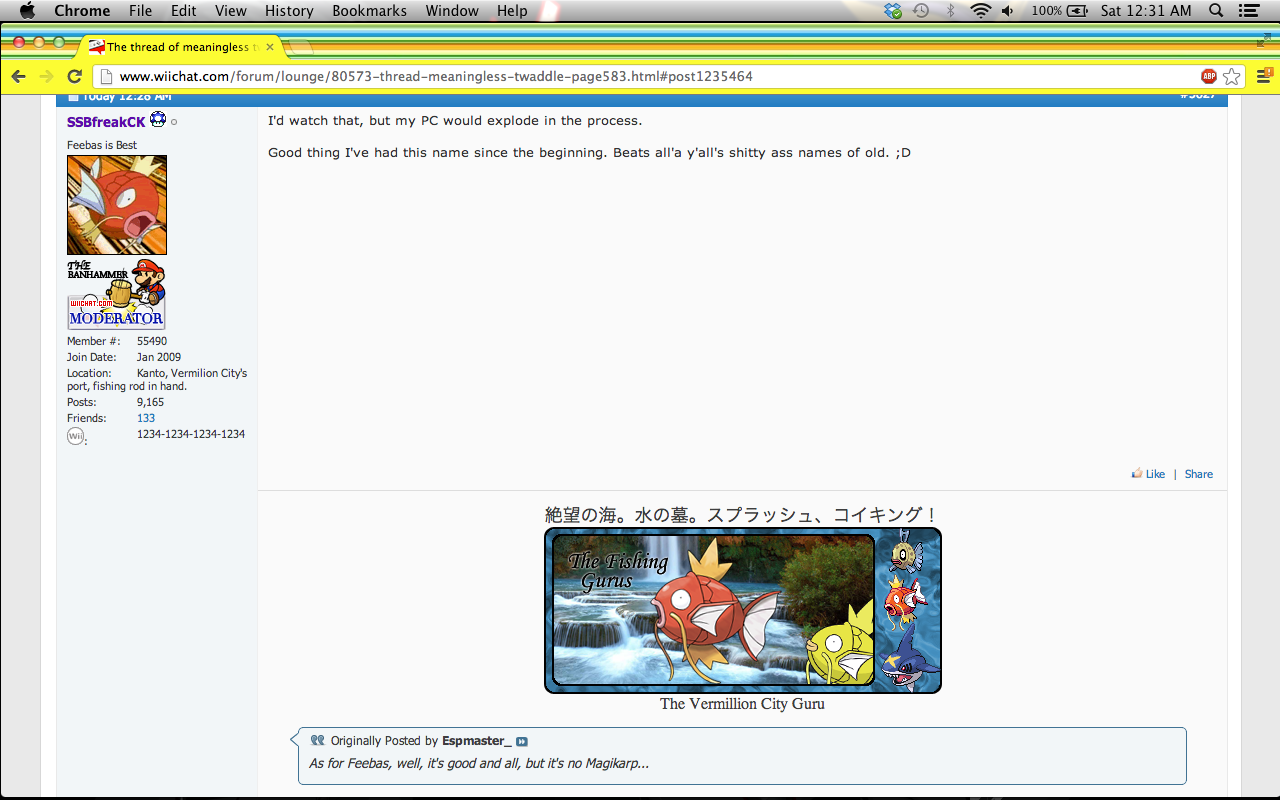Open the Window menu

(x=452, y=11)
